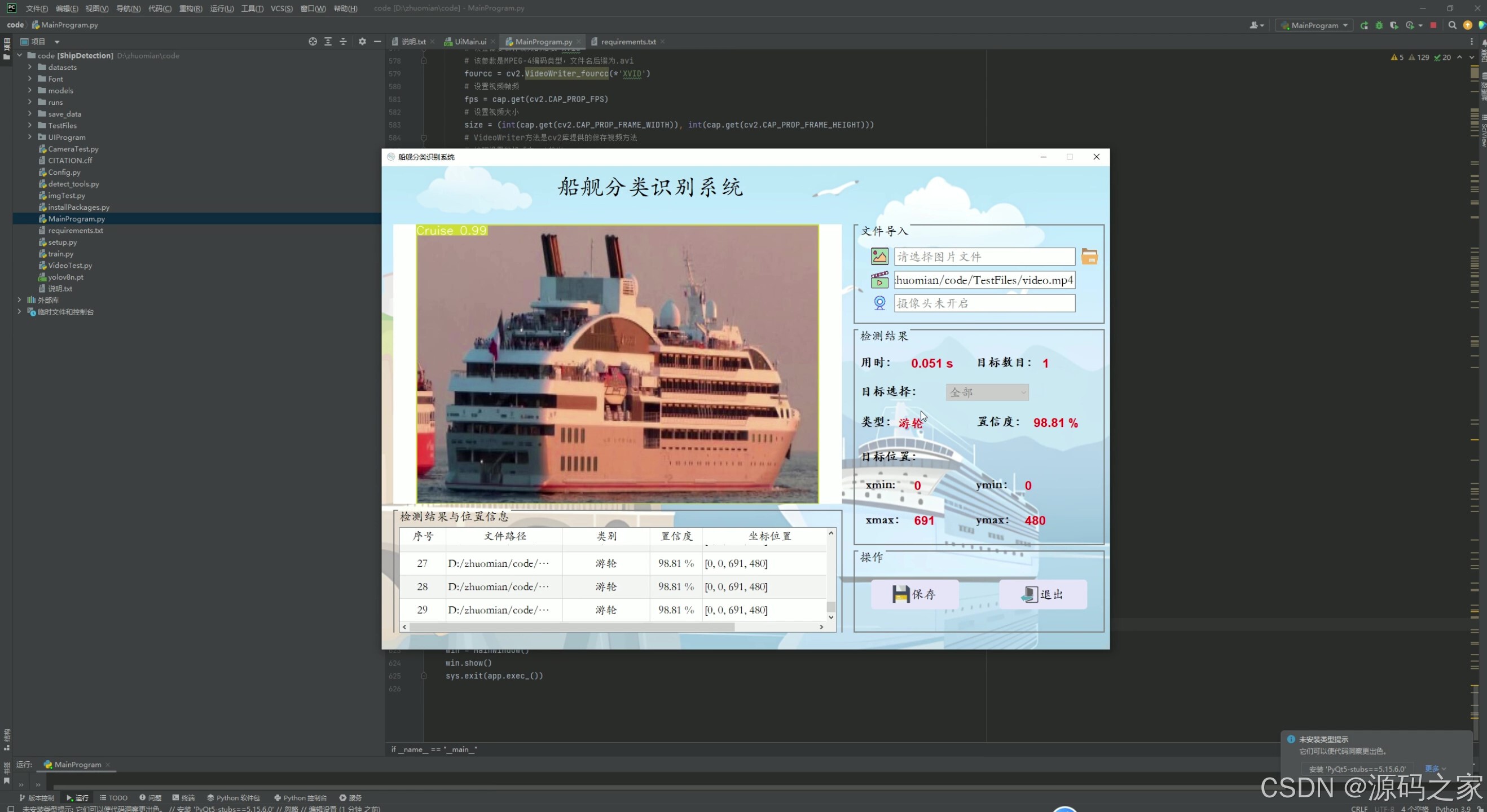Open the VCS(S) menu
The width and height of the screenshot is (1487, 812).
281,8
